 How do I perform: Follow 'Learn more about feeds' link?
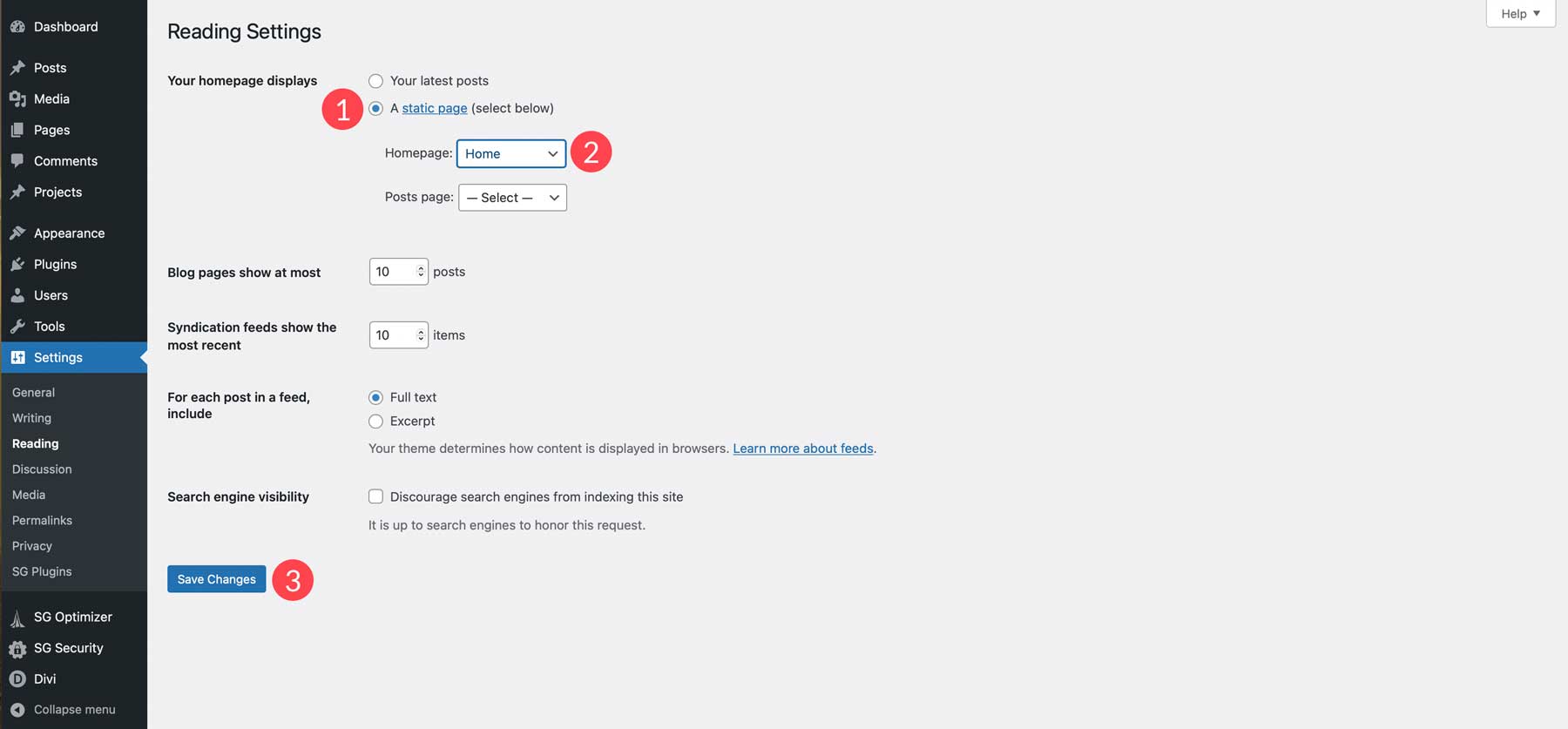coord(803,449)
